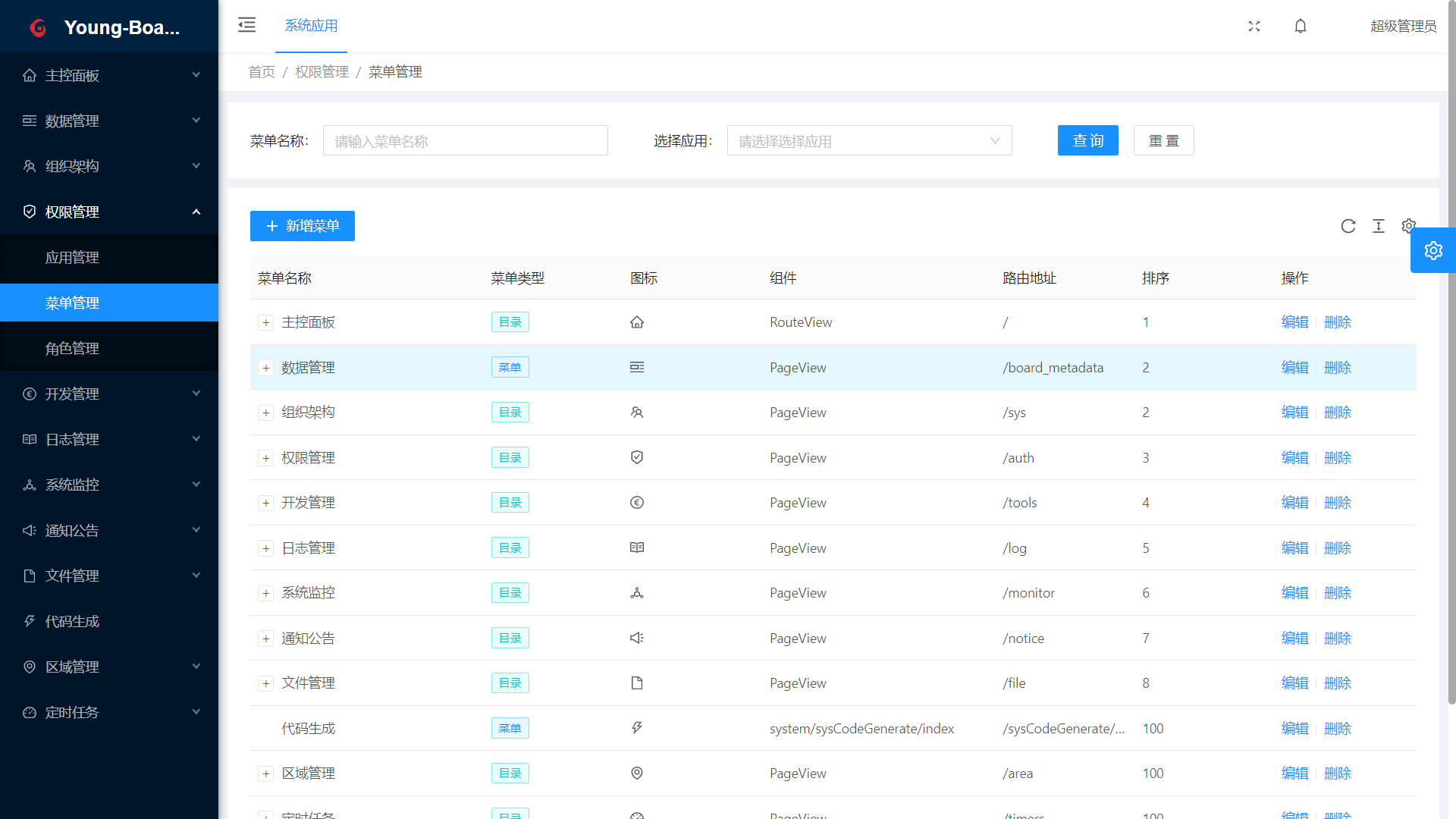The height and width of the screenshot is (819, 1456).
Task: Open the blue floating settings panel
Action: click(1432, 250)
